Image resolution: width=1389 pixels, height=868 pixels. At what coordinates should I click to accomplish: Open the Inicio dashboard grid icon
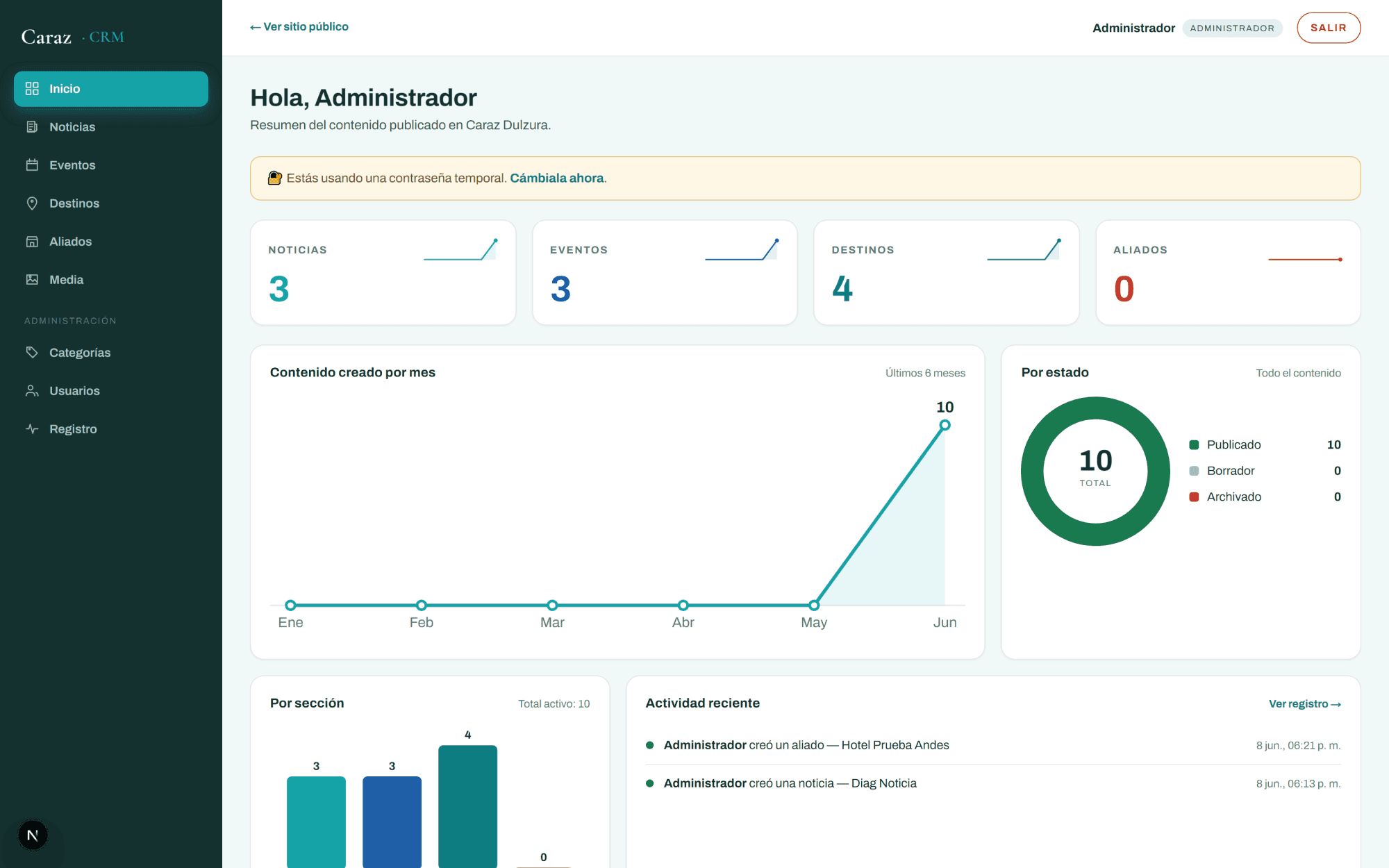[32, 89]
